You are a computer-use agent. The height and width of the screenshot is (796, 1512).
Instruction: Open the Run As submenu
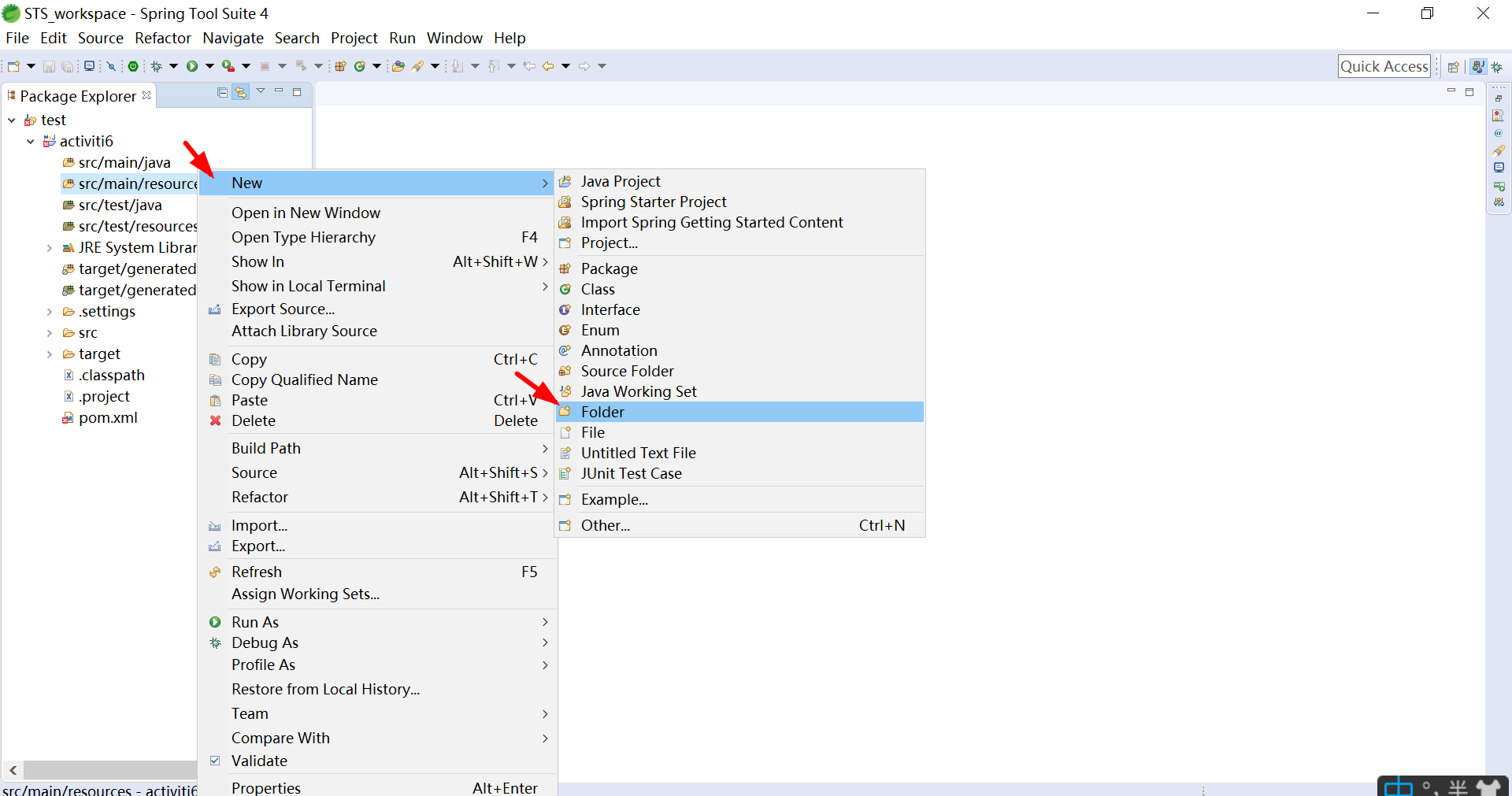377,622
